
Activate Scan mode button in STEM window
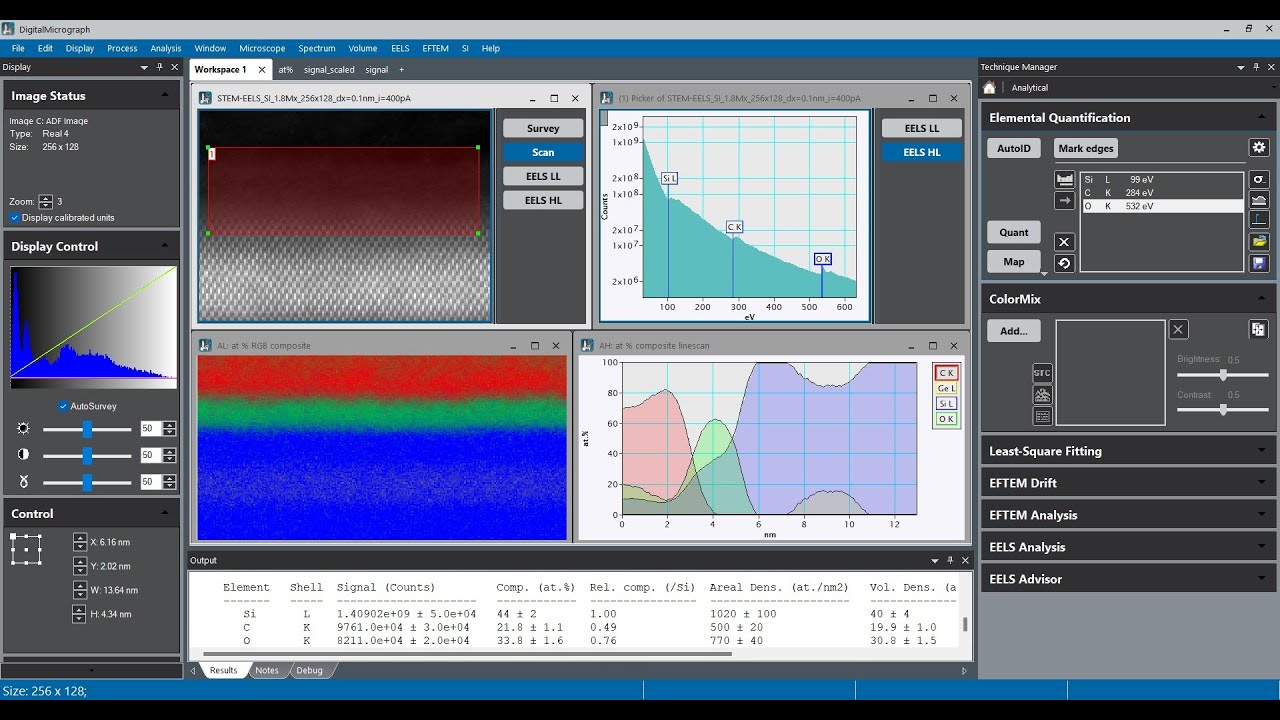click(543, 152)
